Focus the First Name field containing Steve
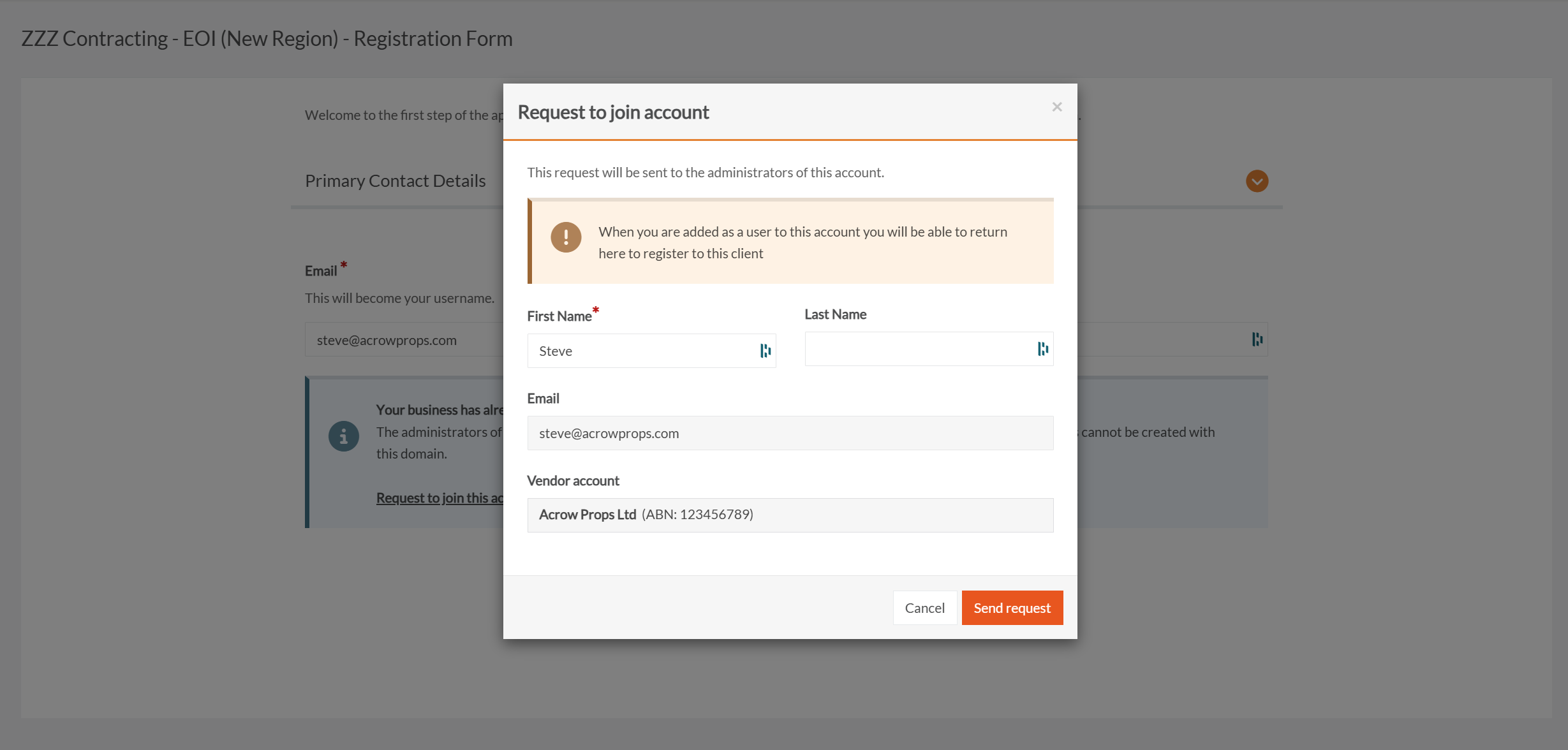 pos(638,351)
